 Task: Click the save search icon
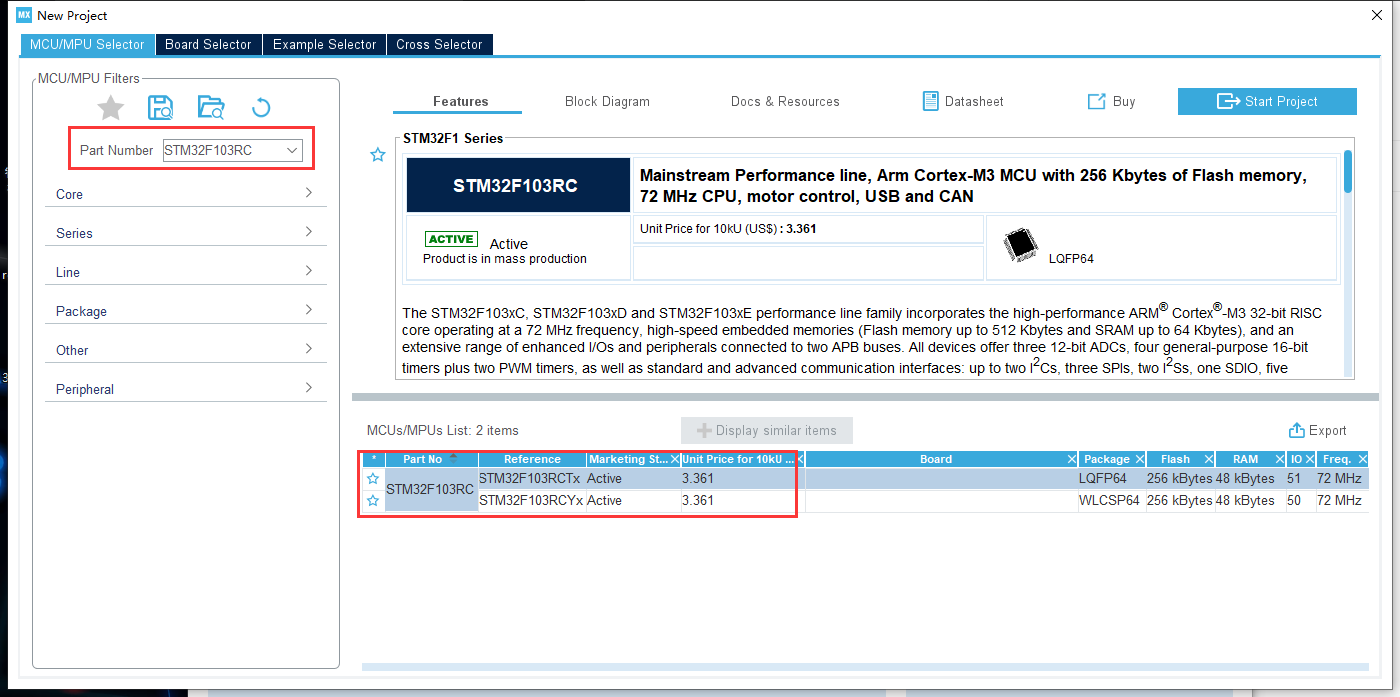click(x=160, y=108)
